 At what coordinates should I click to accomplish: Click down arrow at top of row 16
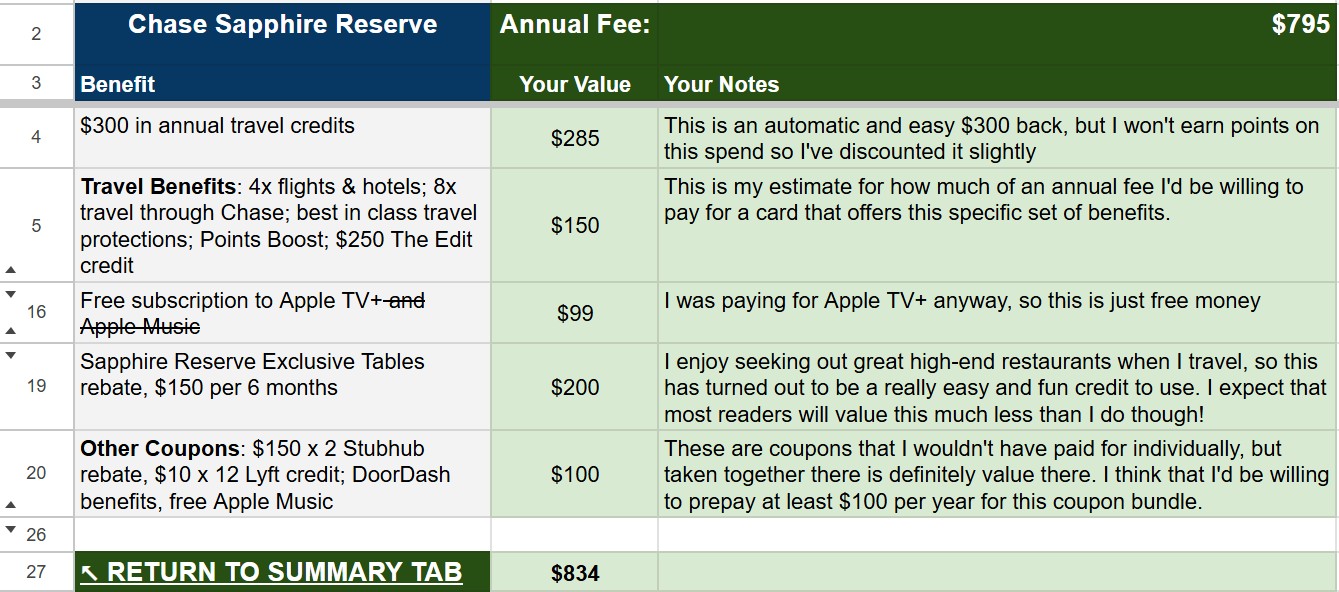point(11,294)
